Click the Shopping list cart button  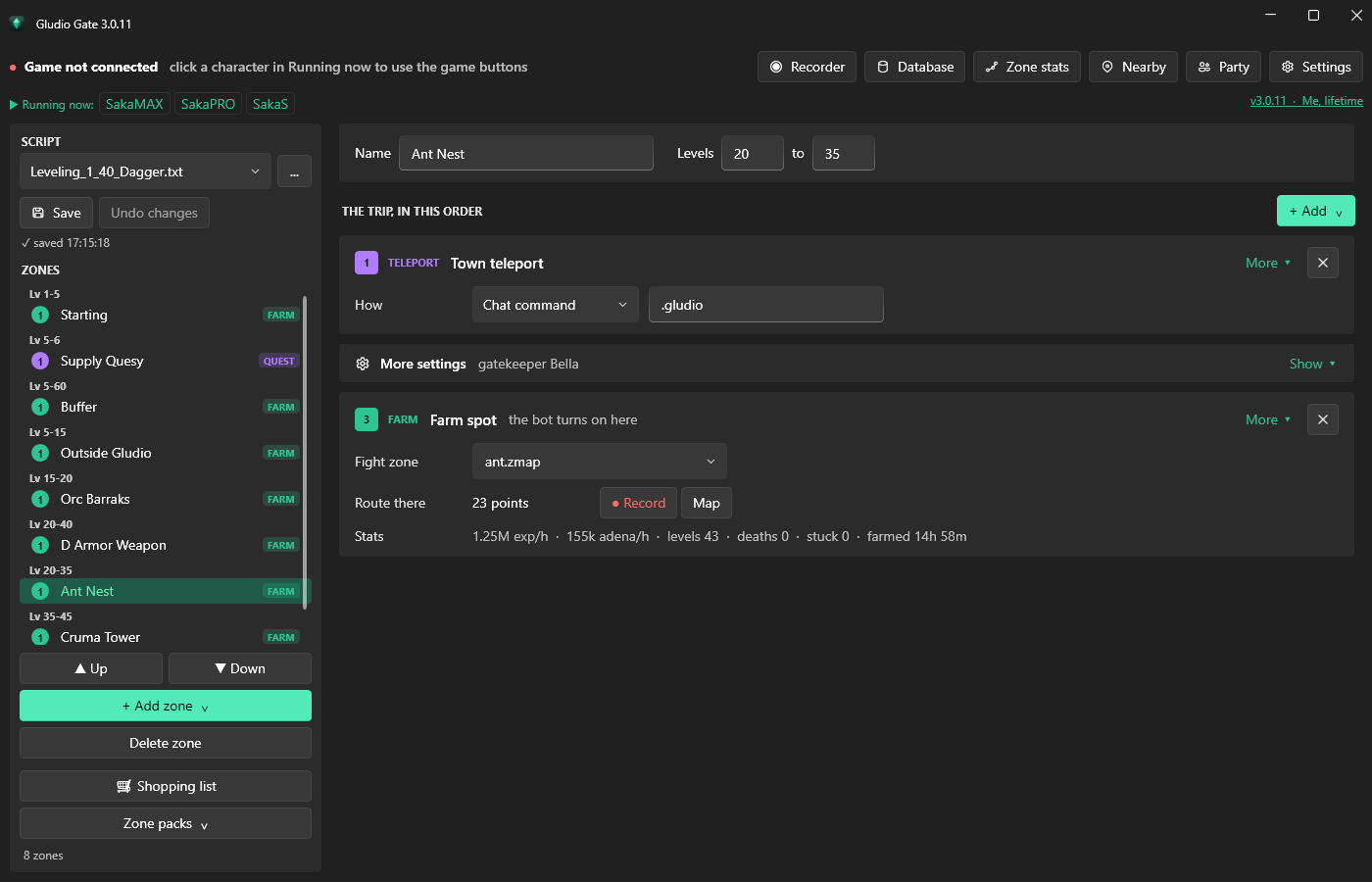(166, 786)
